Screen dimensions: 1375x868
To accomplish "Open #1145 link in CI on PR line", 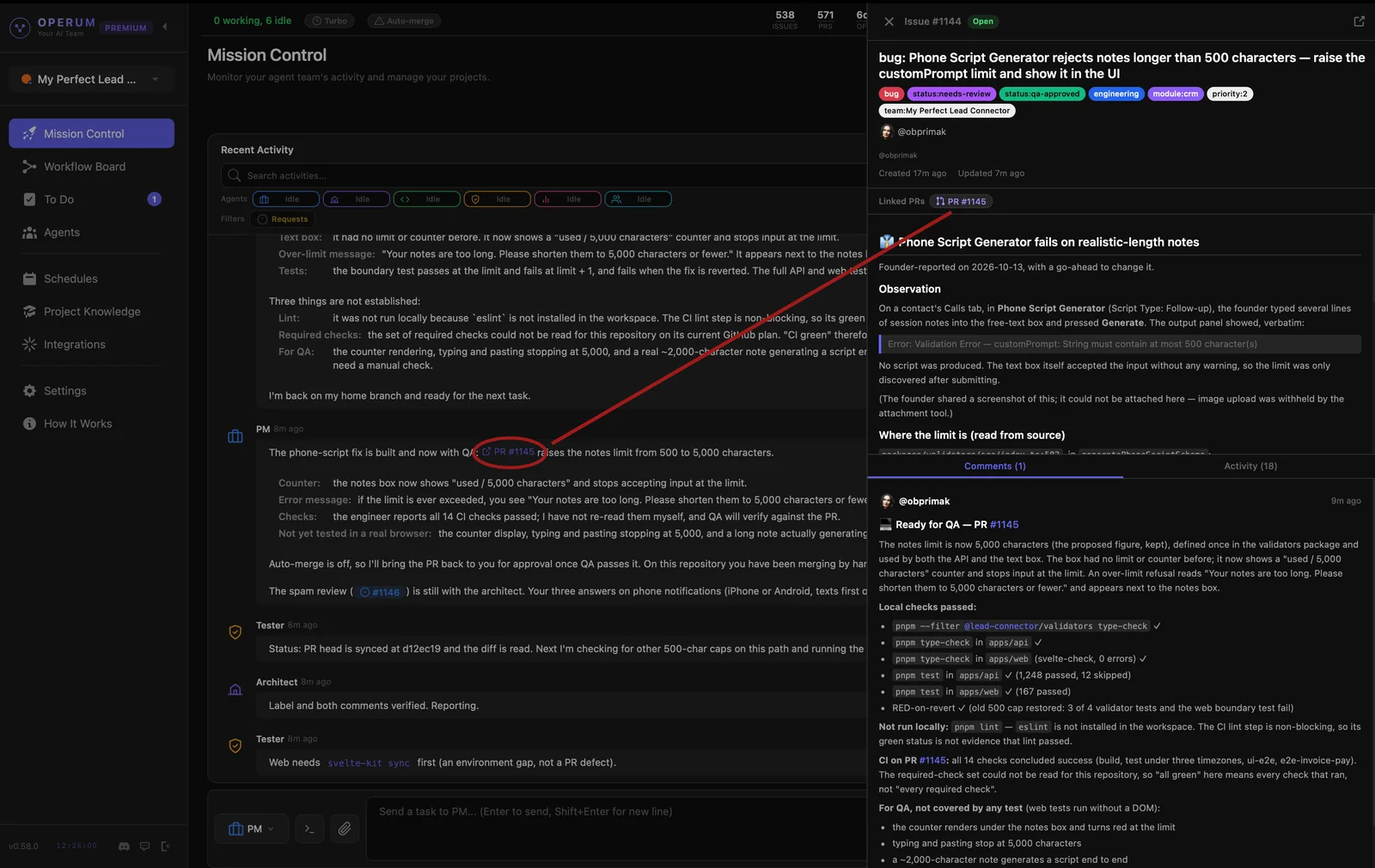I will click(x=932, y=761).
